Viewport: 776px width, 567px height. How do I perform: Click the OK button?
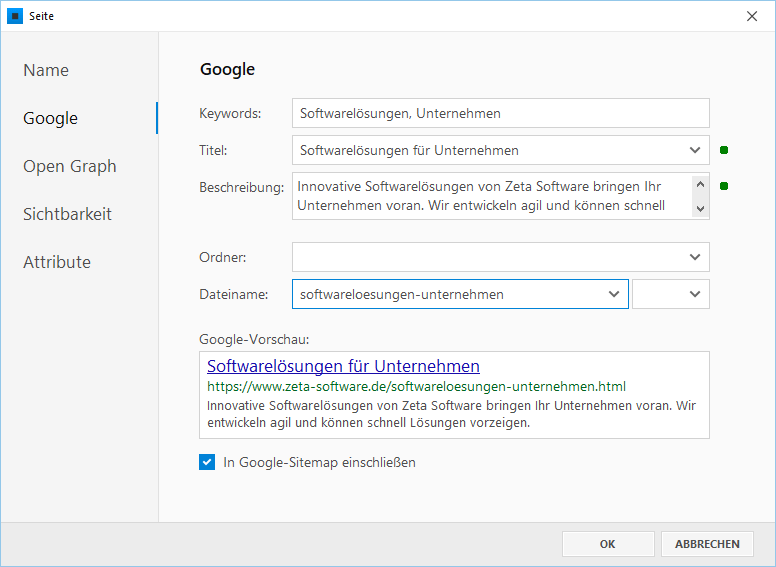tap(607, 544)
